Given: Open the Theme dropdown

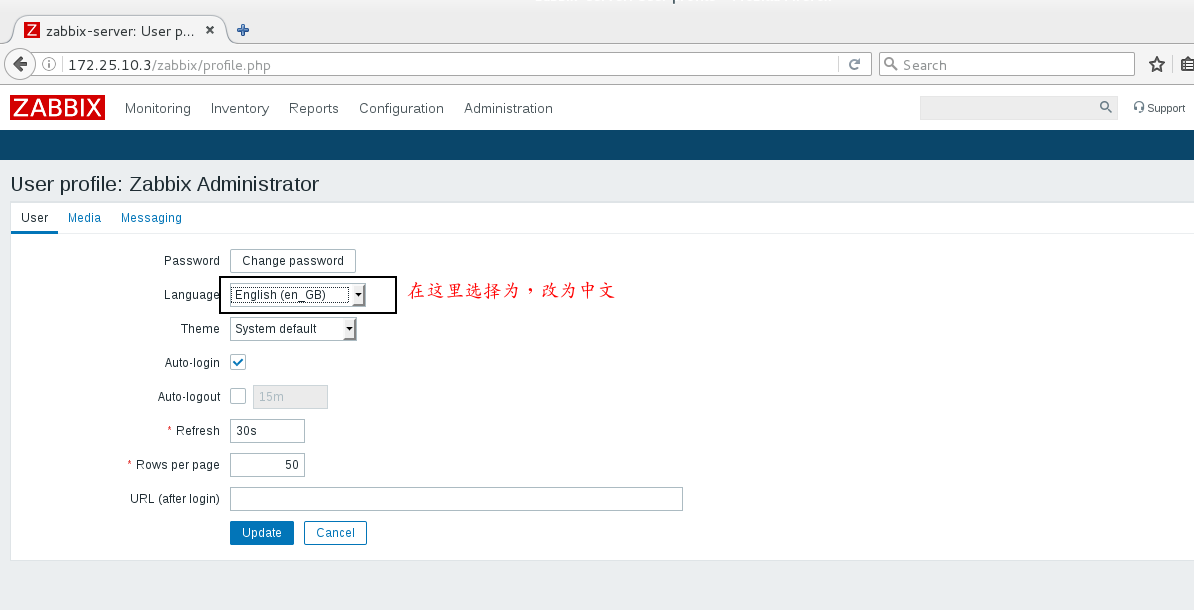Looking at the screenshot, I should click(x=293, y=328).
